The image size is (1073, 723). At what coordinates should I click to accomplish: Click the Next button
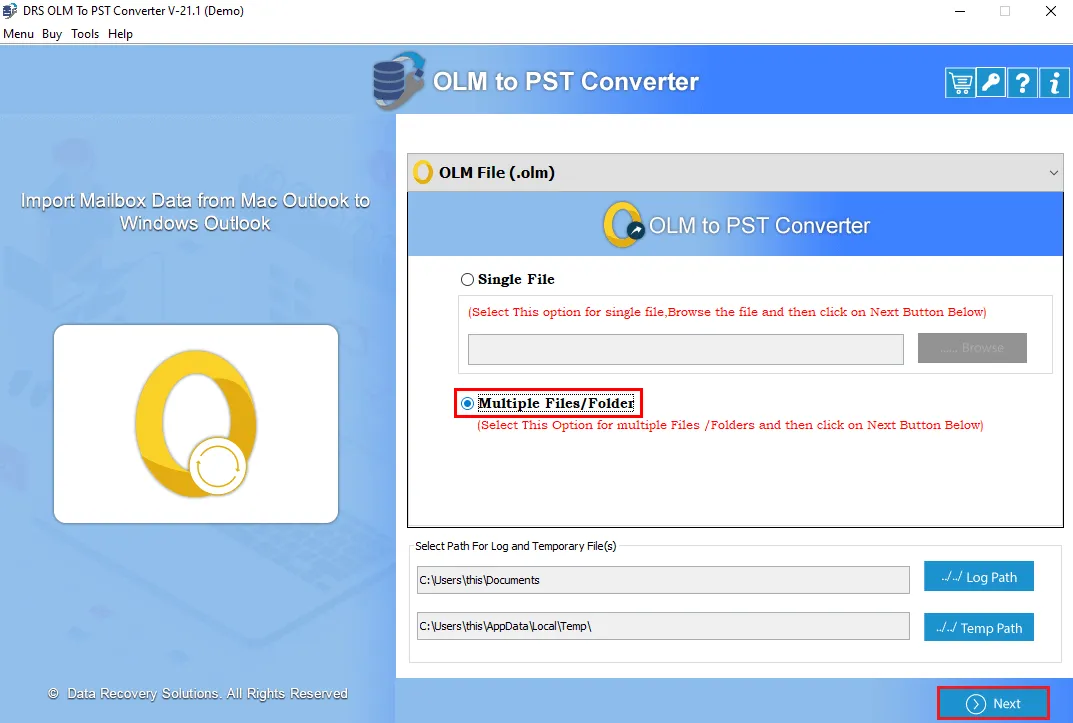click(993, 703)
